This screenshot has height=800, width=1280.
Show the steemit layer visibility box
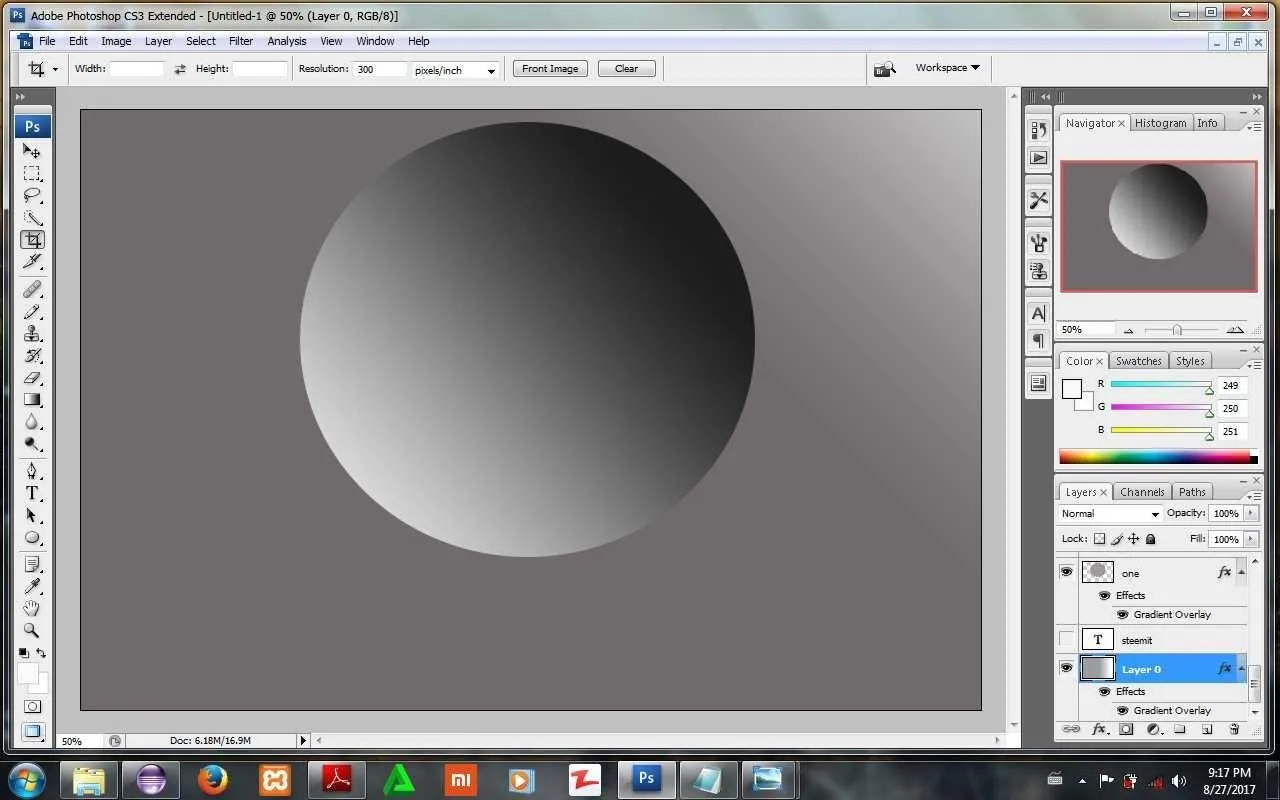tap(1066, 640)
